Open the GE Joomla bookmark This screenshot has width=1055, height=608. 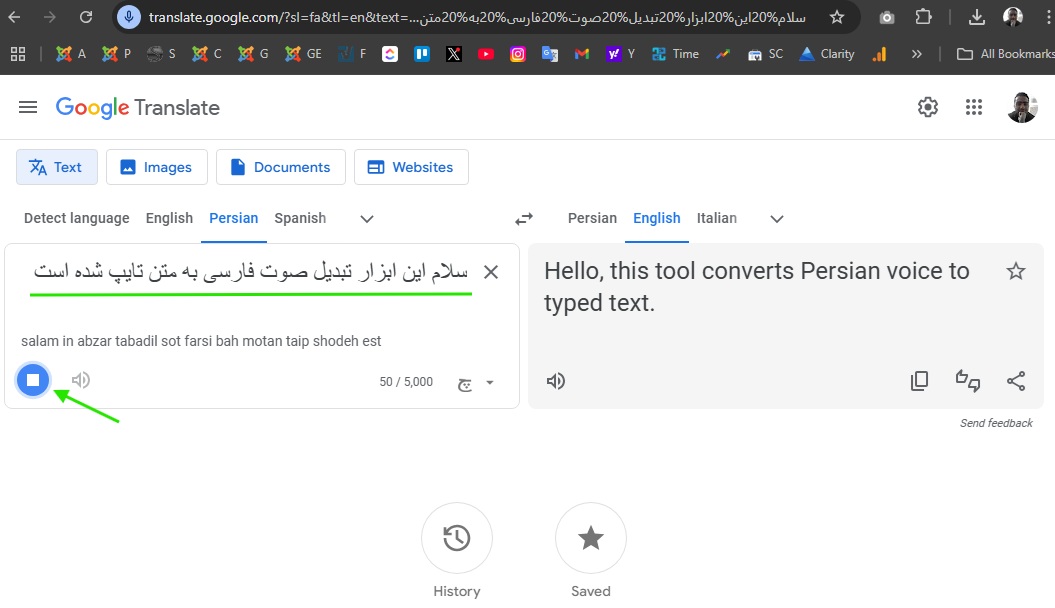(303, 54)
